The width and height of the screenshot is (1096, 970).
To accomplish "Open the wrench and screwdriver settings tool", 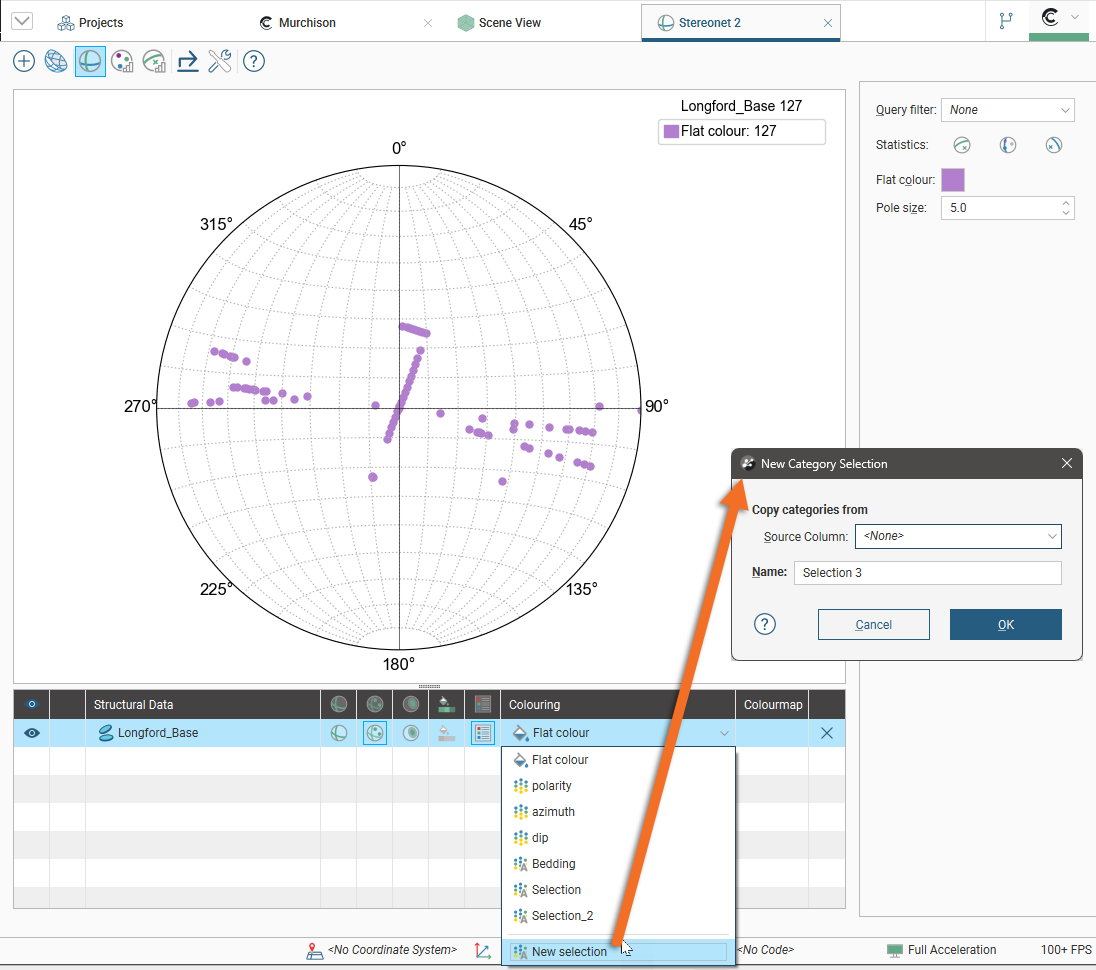I will [x=220, y=62].
